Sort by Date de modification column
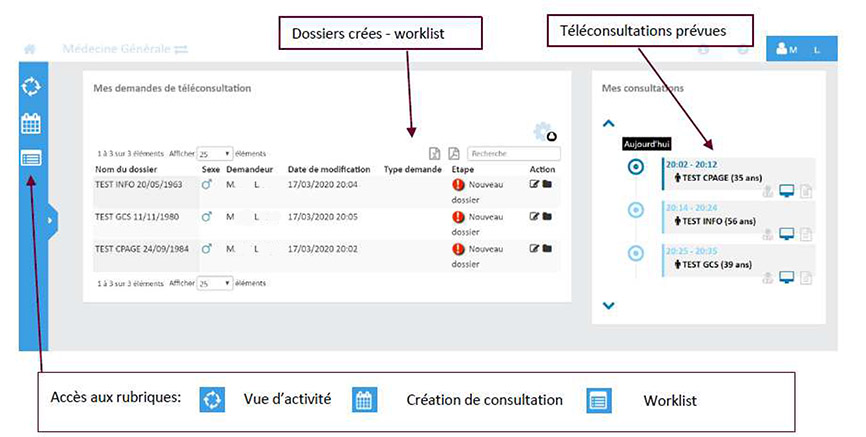 329,170
